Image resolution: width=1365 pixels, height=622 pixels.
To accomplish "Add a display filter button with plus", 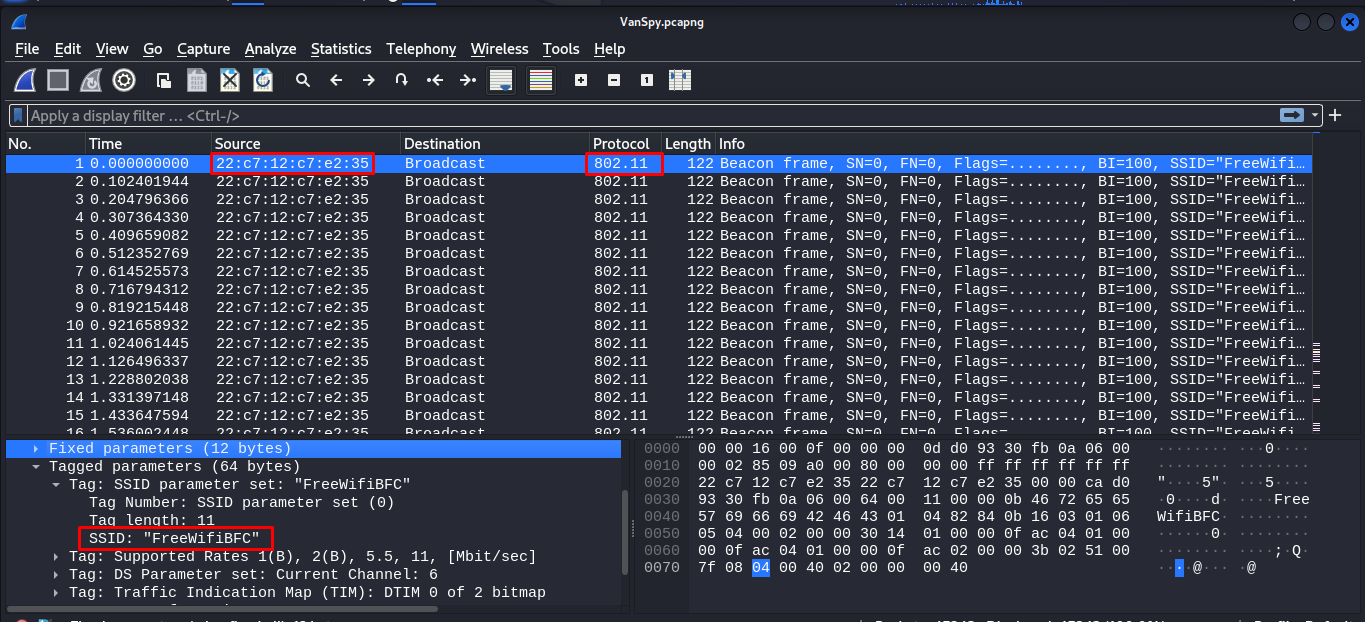I will (x=1334, y=115).
